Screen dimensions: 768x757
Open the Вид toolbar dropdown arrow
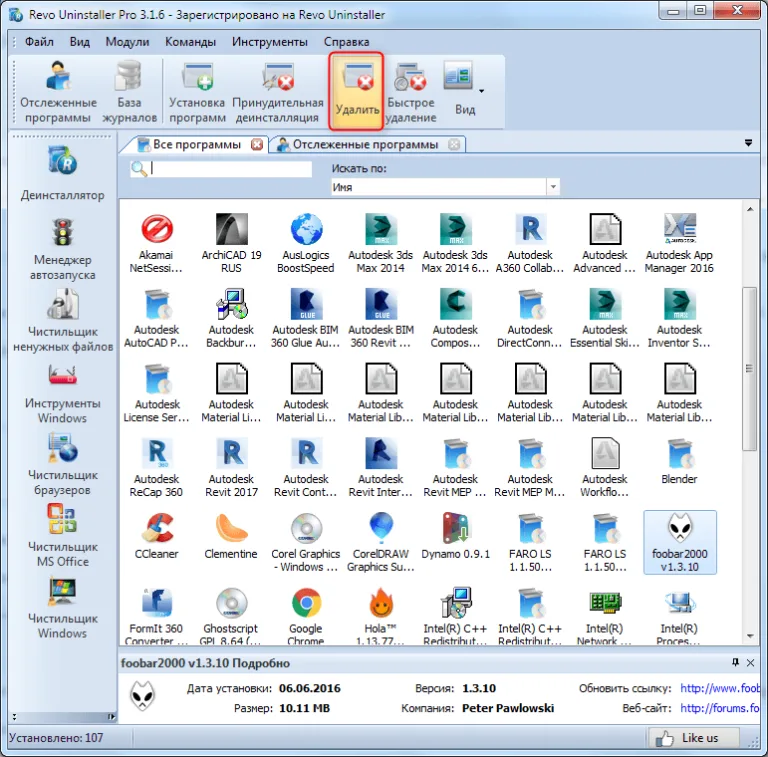(x=481, y=91)
